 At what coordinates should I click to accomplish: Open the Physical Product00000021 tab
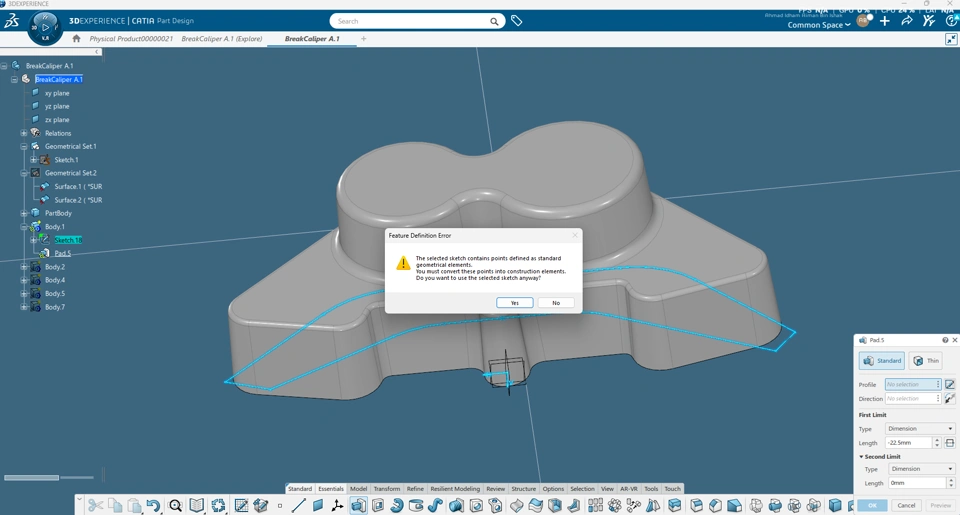tap(131, 39)
